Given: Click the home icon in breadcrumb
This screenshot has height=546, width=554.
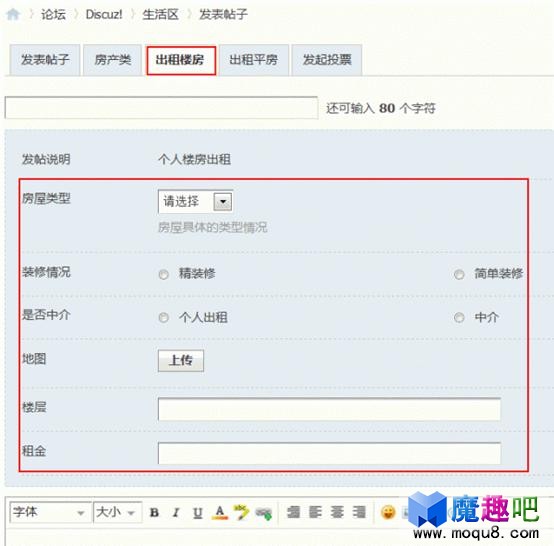Looking at the screenshot, I should 13,14.
